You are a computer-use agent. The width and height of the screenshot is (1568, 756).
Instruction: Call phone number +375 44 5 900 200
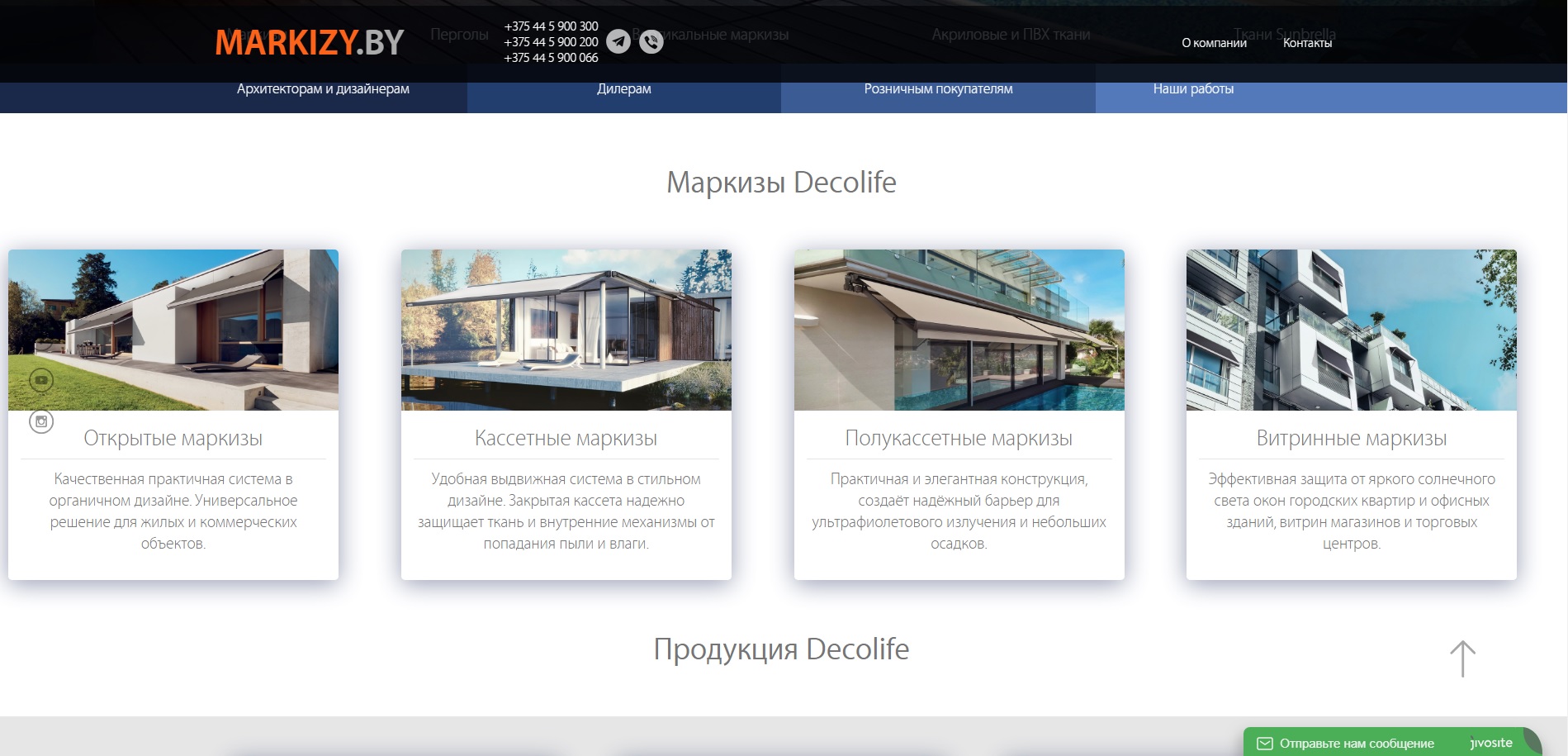pyautogui.click(x=551, y=42)
